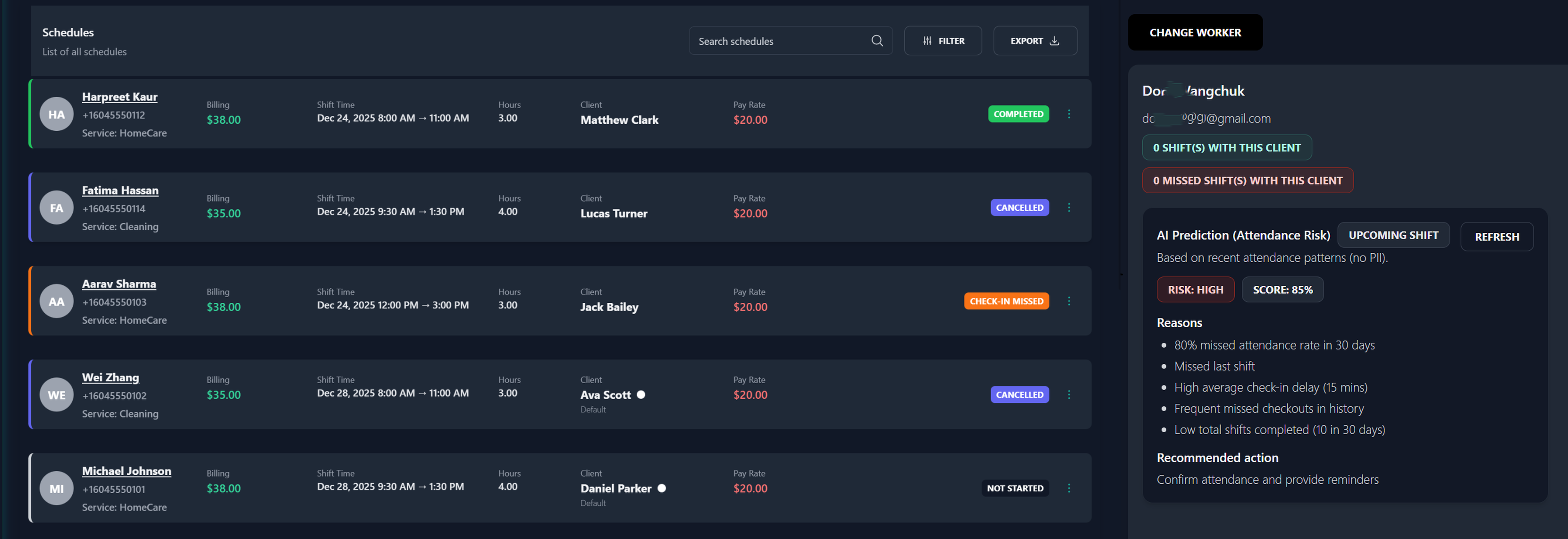1568x539 pixels.
Task: Click the search magnifier icon
Action: pos(877,41)
